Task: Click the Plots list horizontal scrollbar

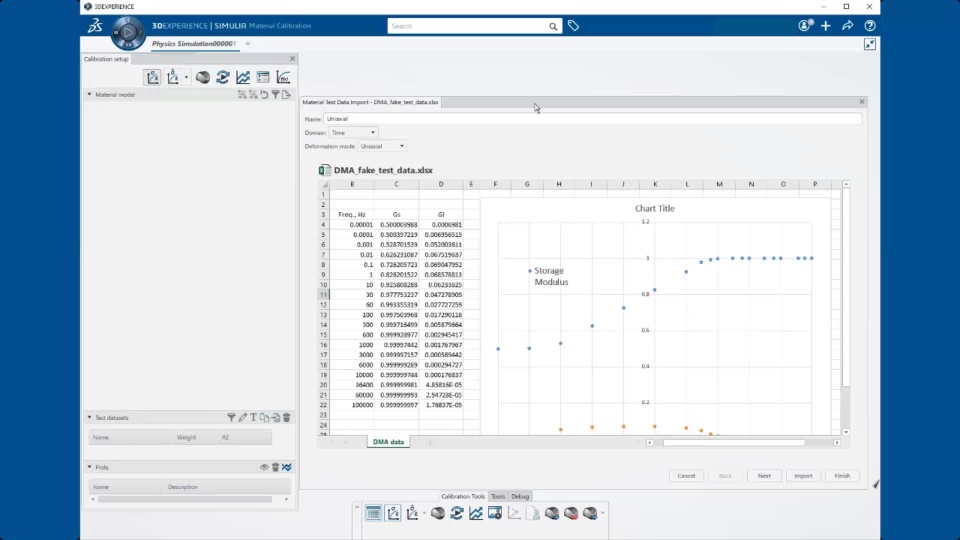Action: [185, 500]
